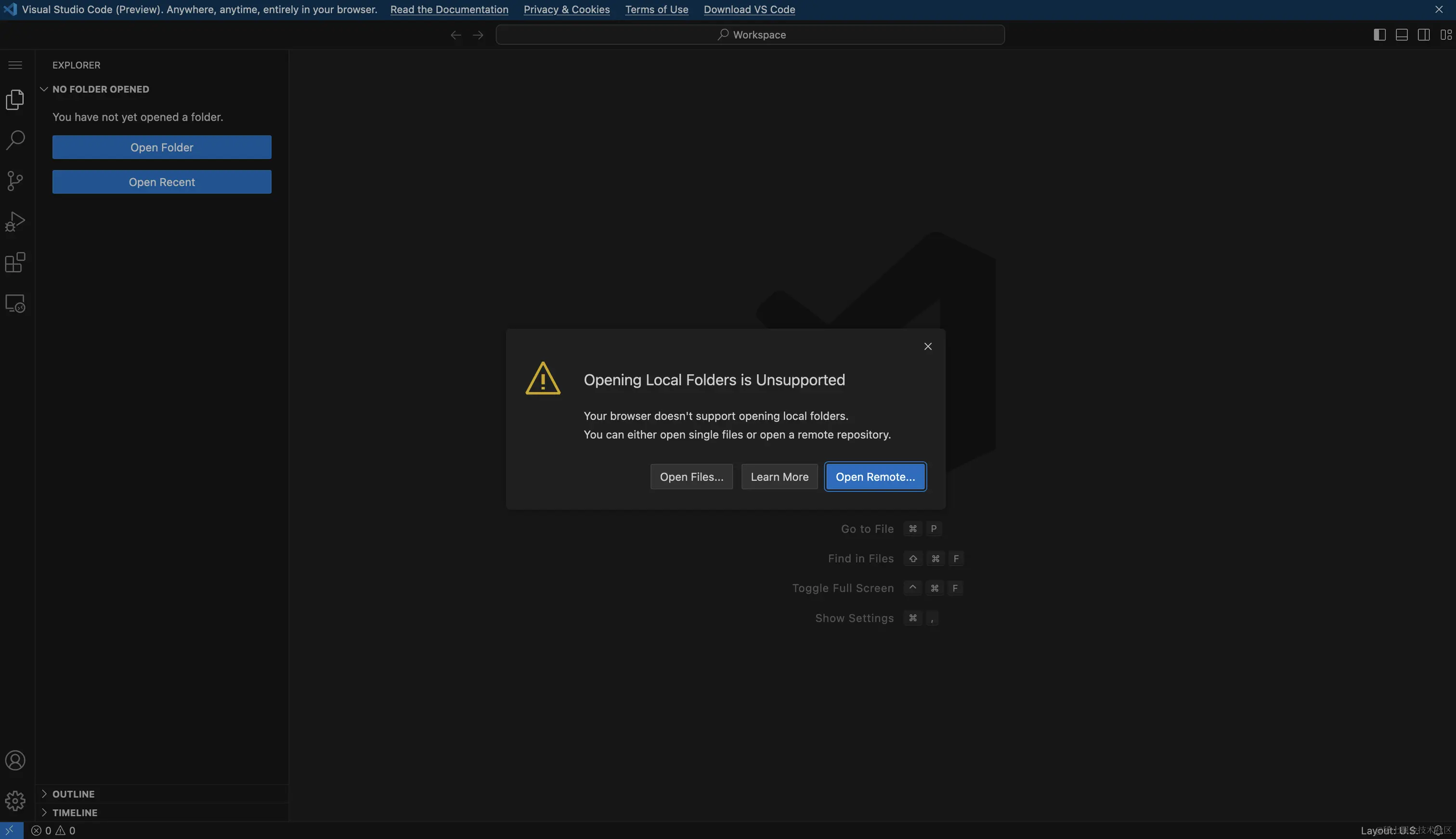Screen dimensions: 1456x839
Task: Open the Read the Documentation link
Action: 449,9
